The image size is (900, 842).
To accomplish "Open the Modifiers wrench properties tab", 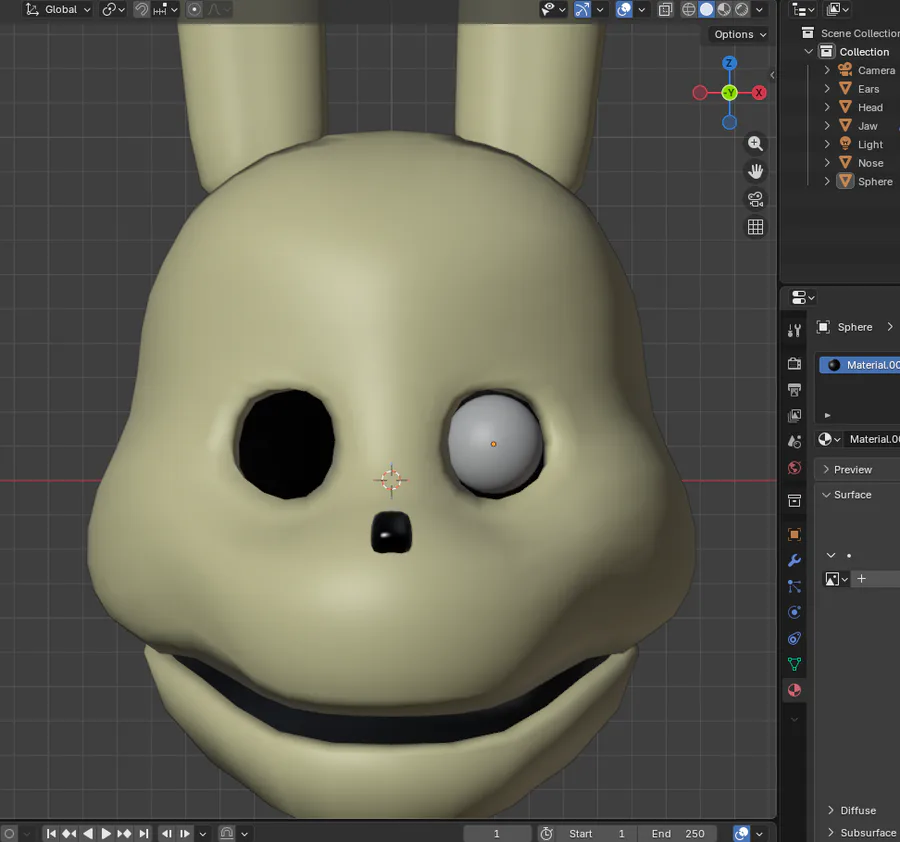I will tap(794, 560).
